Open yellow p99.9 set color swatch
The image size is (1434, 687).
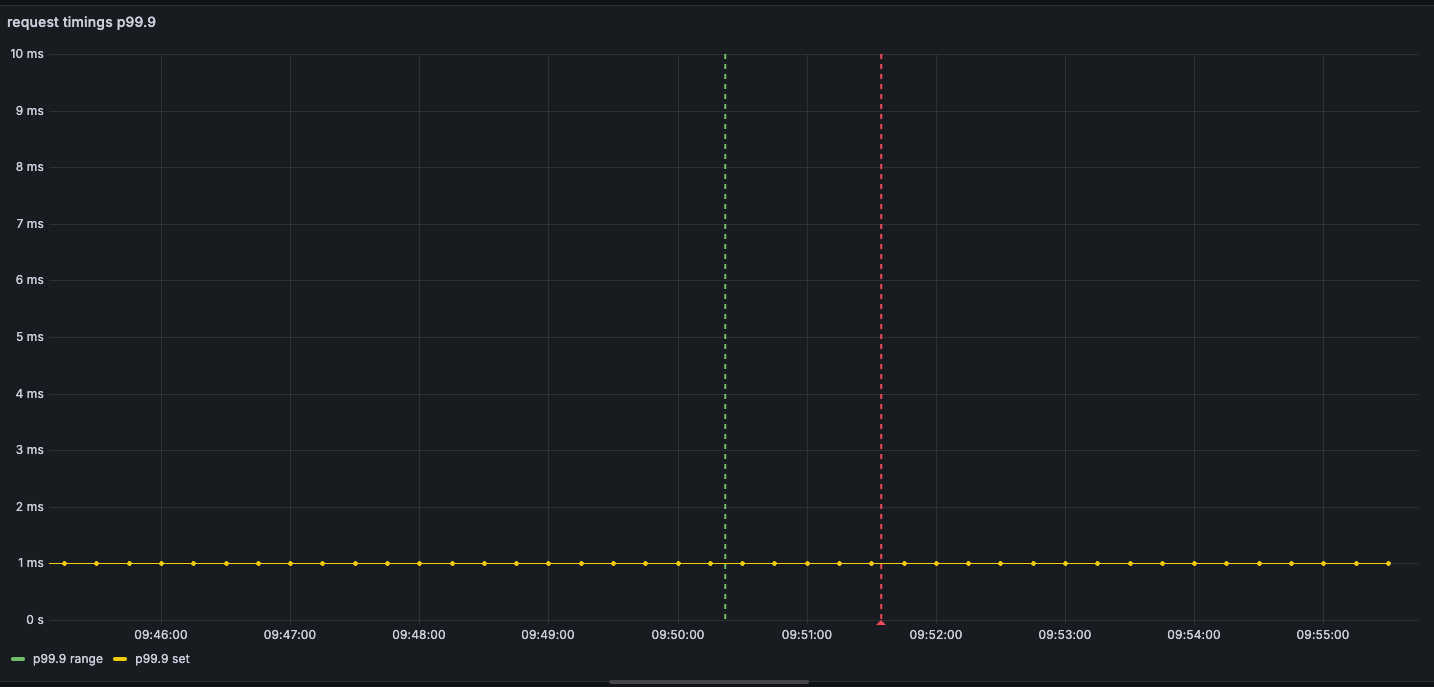pos(120,660)
